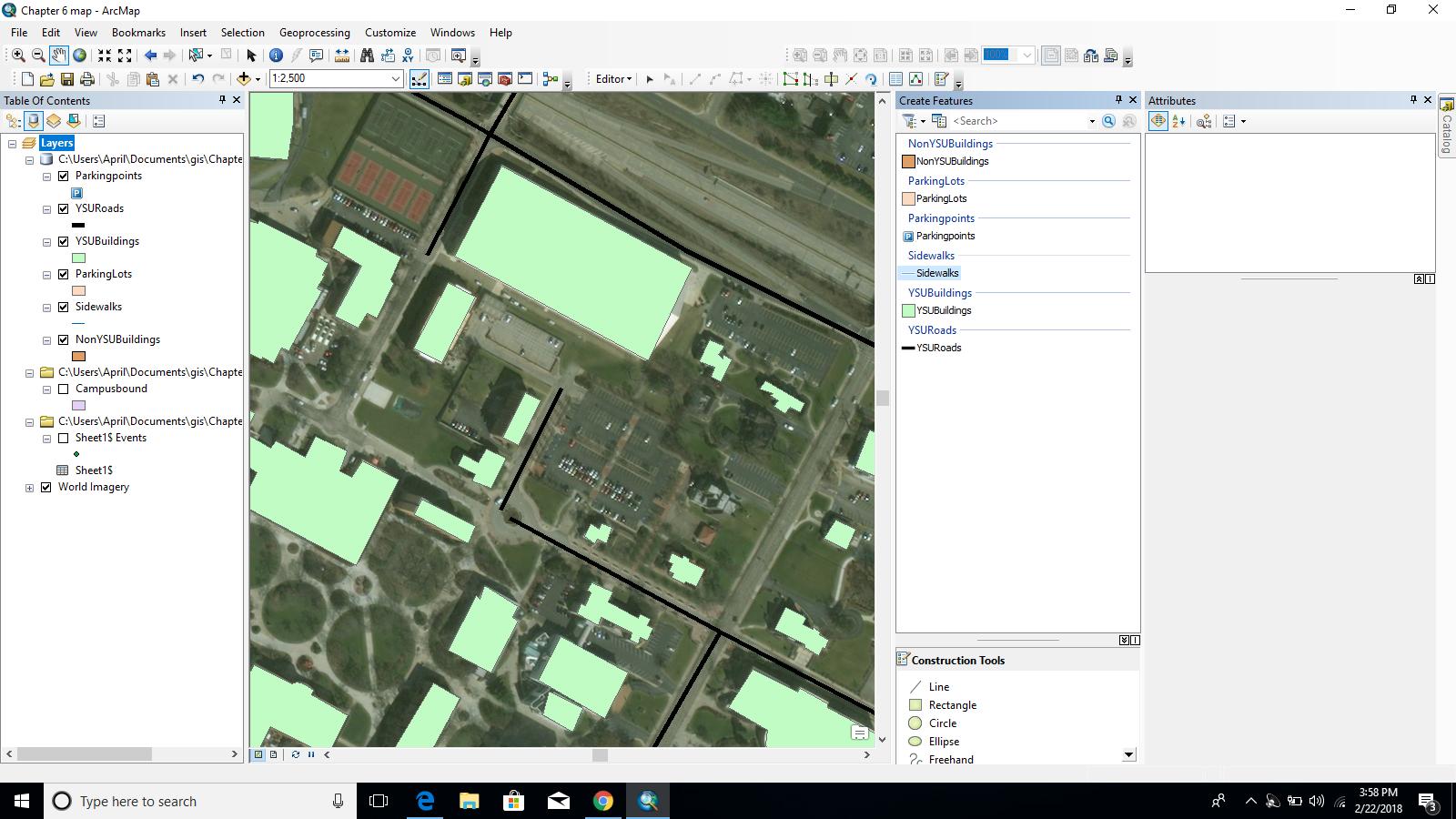This screenshot has width=1456, height=819.
Task: Click the NonYSUBuildings orange symbol swatch
Action: pos(78,357)
